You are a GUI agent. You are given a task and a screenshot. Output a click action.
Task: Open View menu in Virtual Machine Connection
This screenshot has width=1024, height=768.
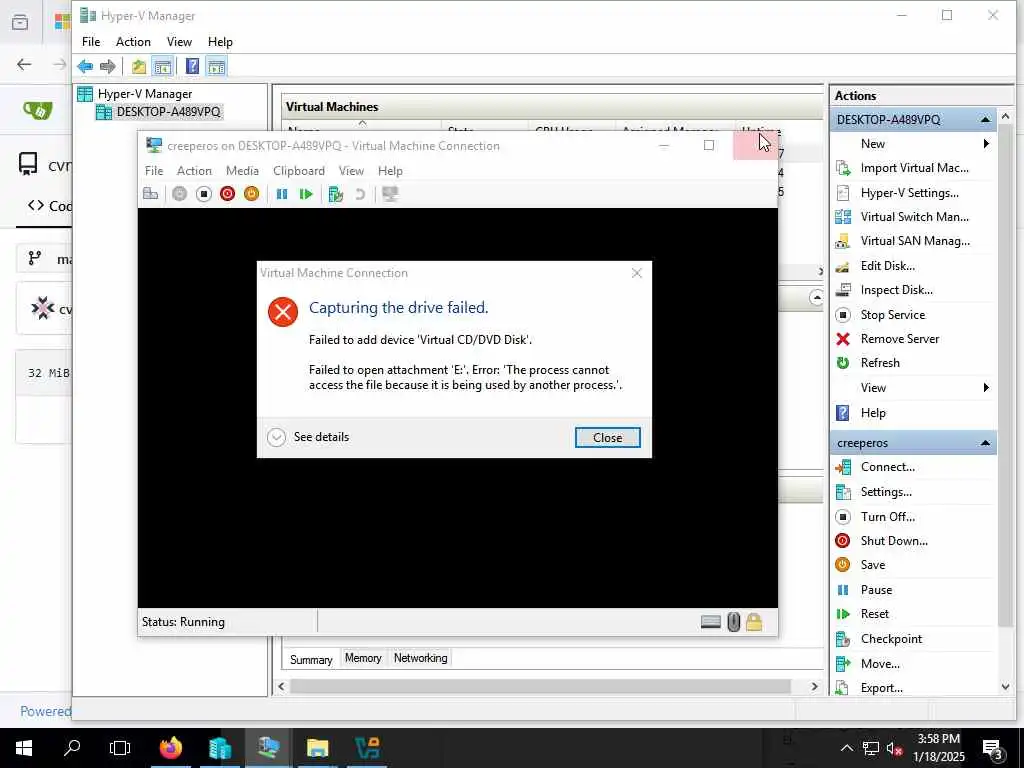click(351, 170)
